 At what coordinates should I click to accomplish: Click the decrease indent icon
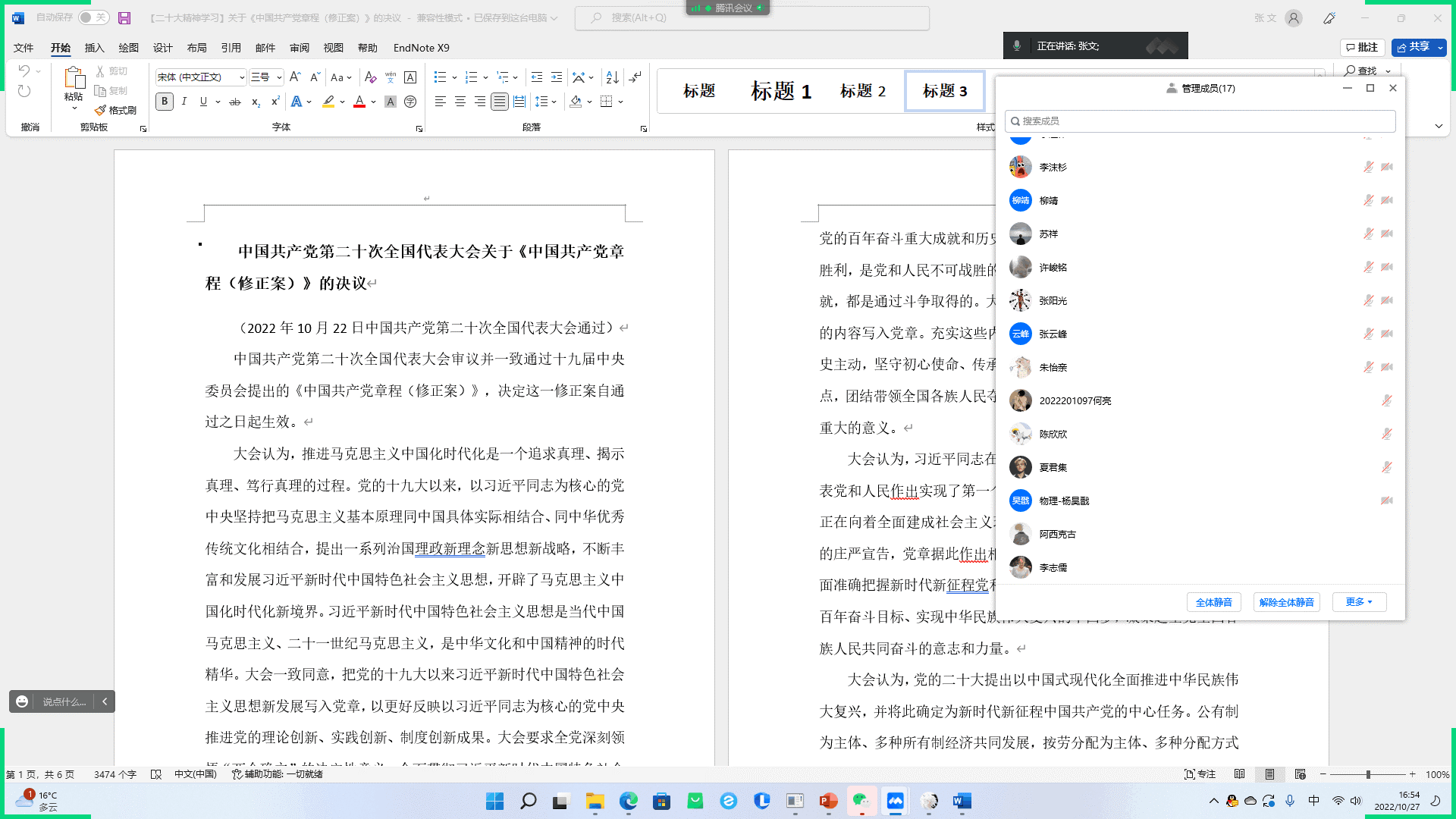click(x=537, y=77)
